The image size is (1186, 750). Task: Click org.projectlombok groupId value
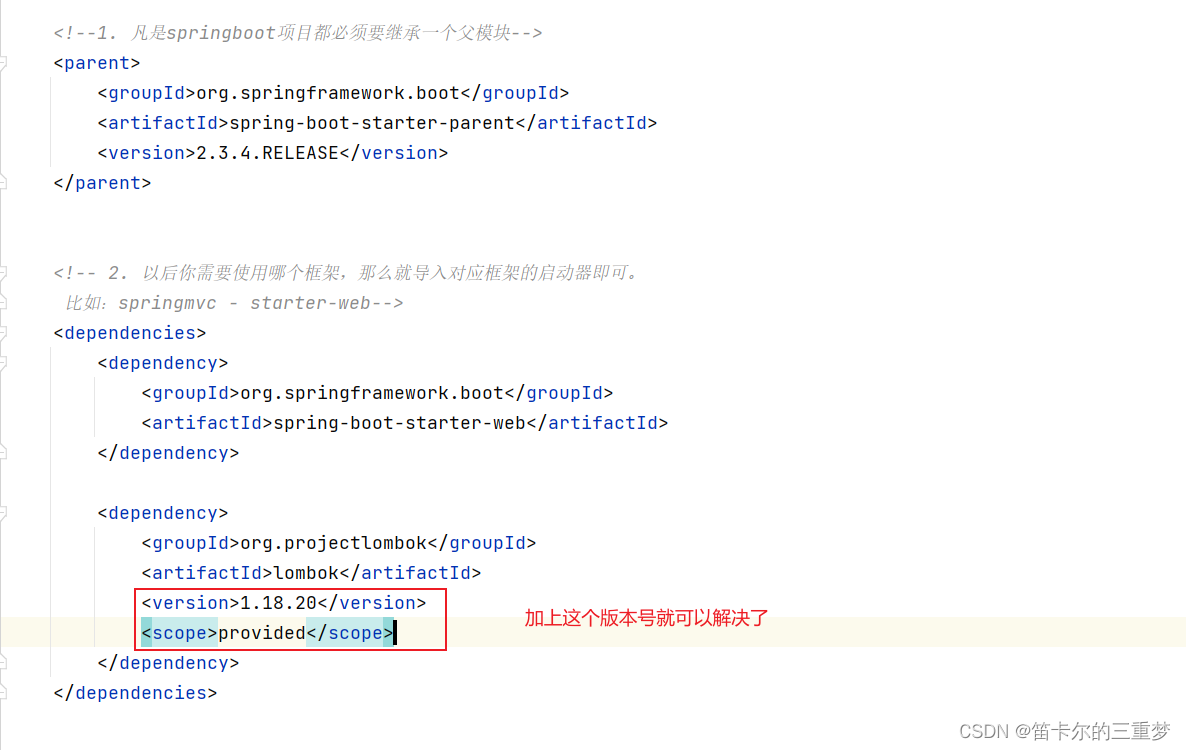(x=334, y=543)
